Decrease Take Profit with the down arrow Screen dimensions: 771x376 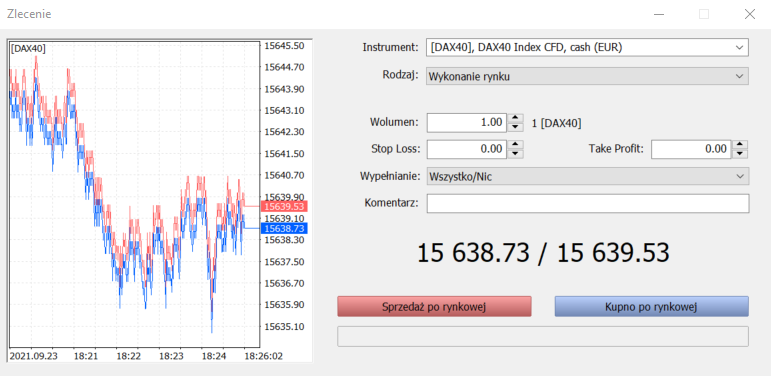(x=740, y=153)
